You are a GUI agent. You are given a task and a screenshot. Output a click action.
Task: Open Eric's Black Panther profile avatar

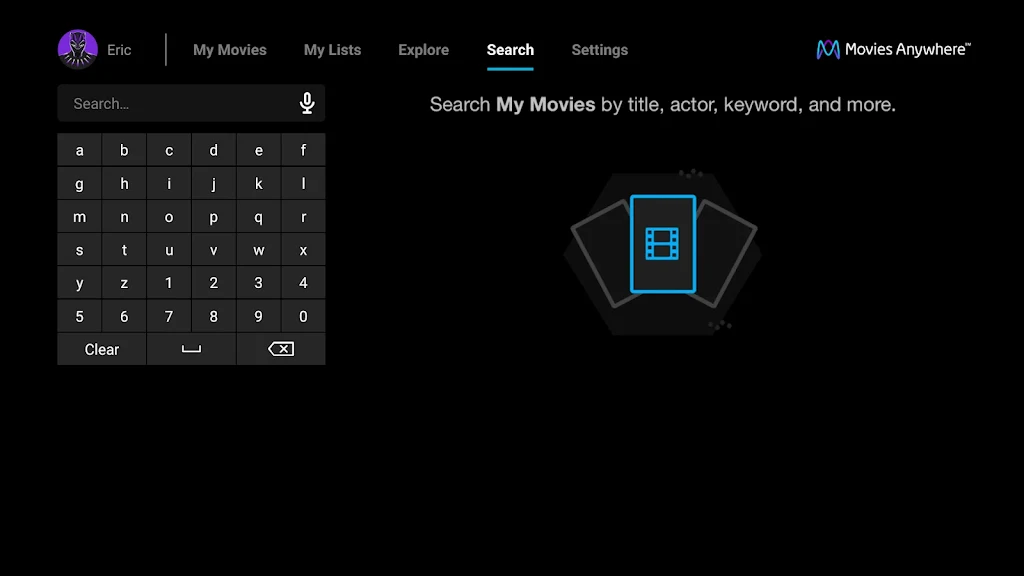pyautogui.click(x=78, y=50)
